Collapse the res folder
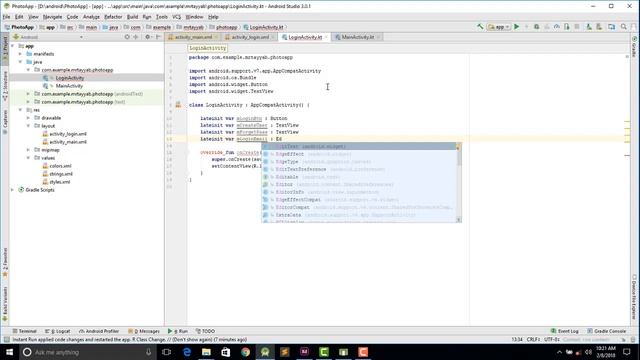The image size is (640, 360). [x=20, y=110]
